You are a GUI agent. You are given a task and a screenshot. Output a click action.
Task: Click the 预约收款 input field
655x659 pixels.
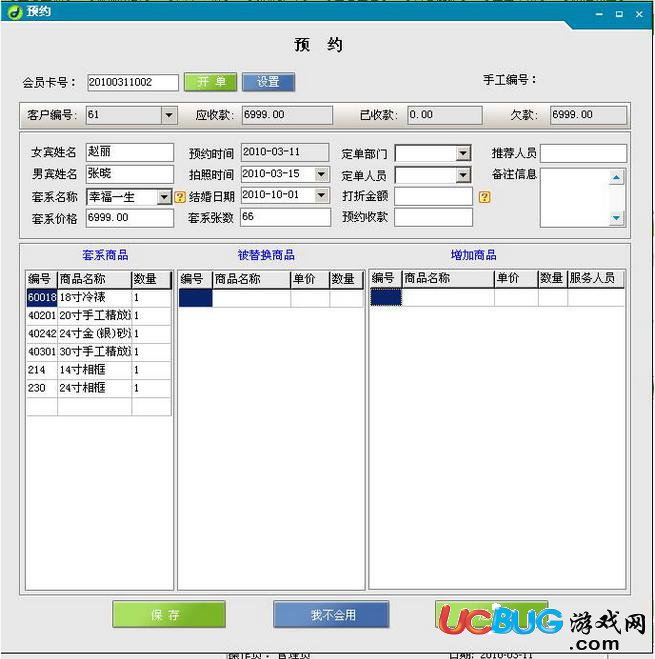(433, 217)
